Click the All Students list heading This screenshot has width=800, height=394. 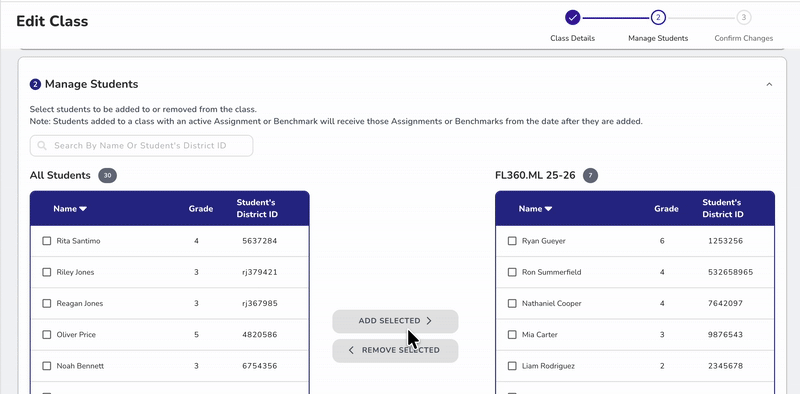[x=60, y=176]
